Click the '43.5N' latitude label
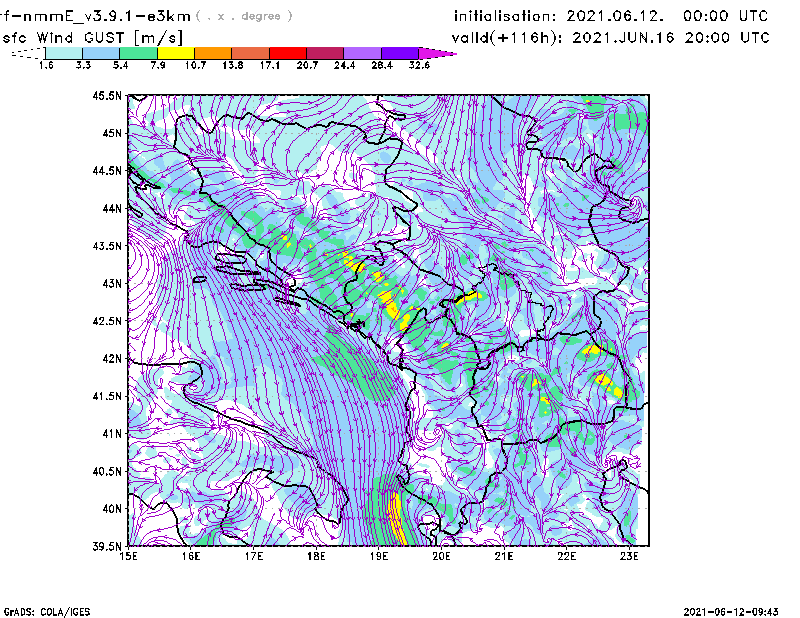 click(x=107, y=246)
